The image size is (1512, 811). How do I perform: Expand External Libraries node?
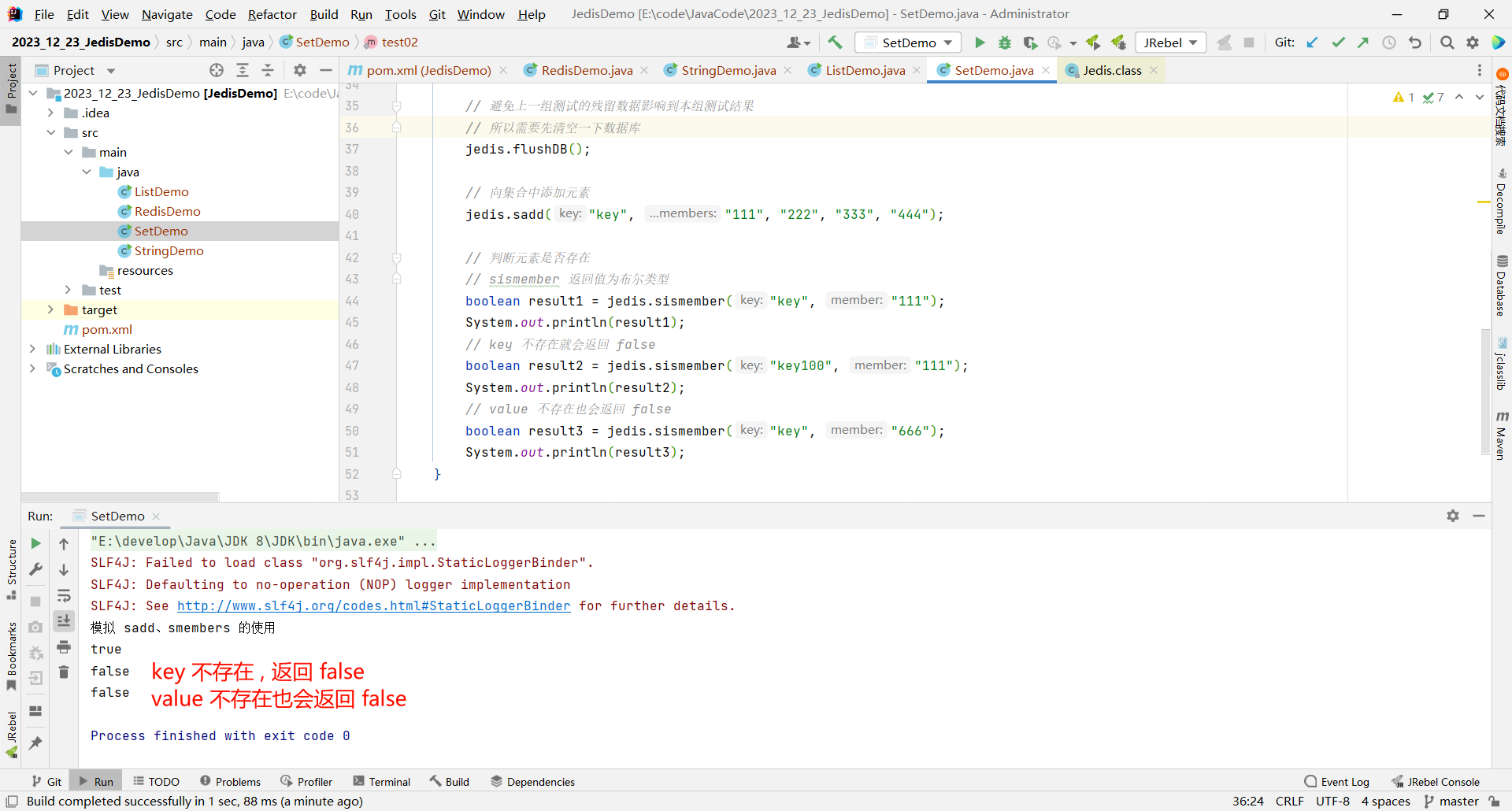(33, 349)
